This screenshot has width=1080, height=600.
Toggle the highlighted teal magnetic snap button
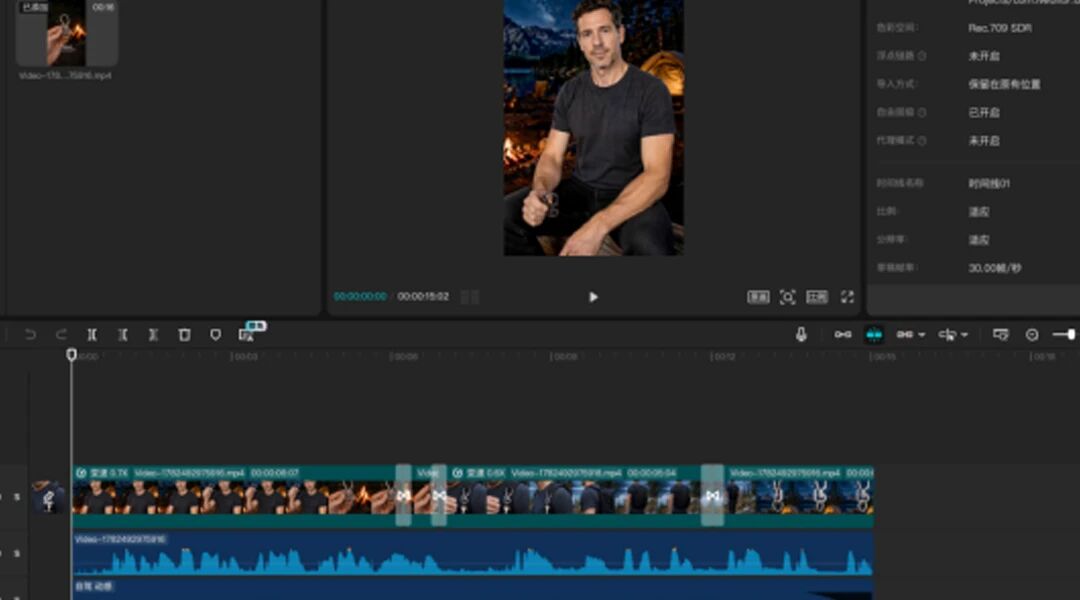tap(874, 335)
